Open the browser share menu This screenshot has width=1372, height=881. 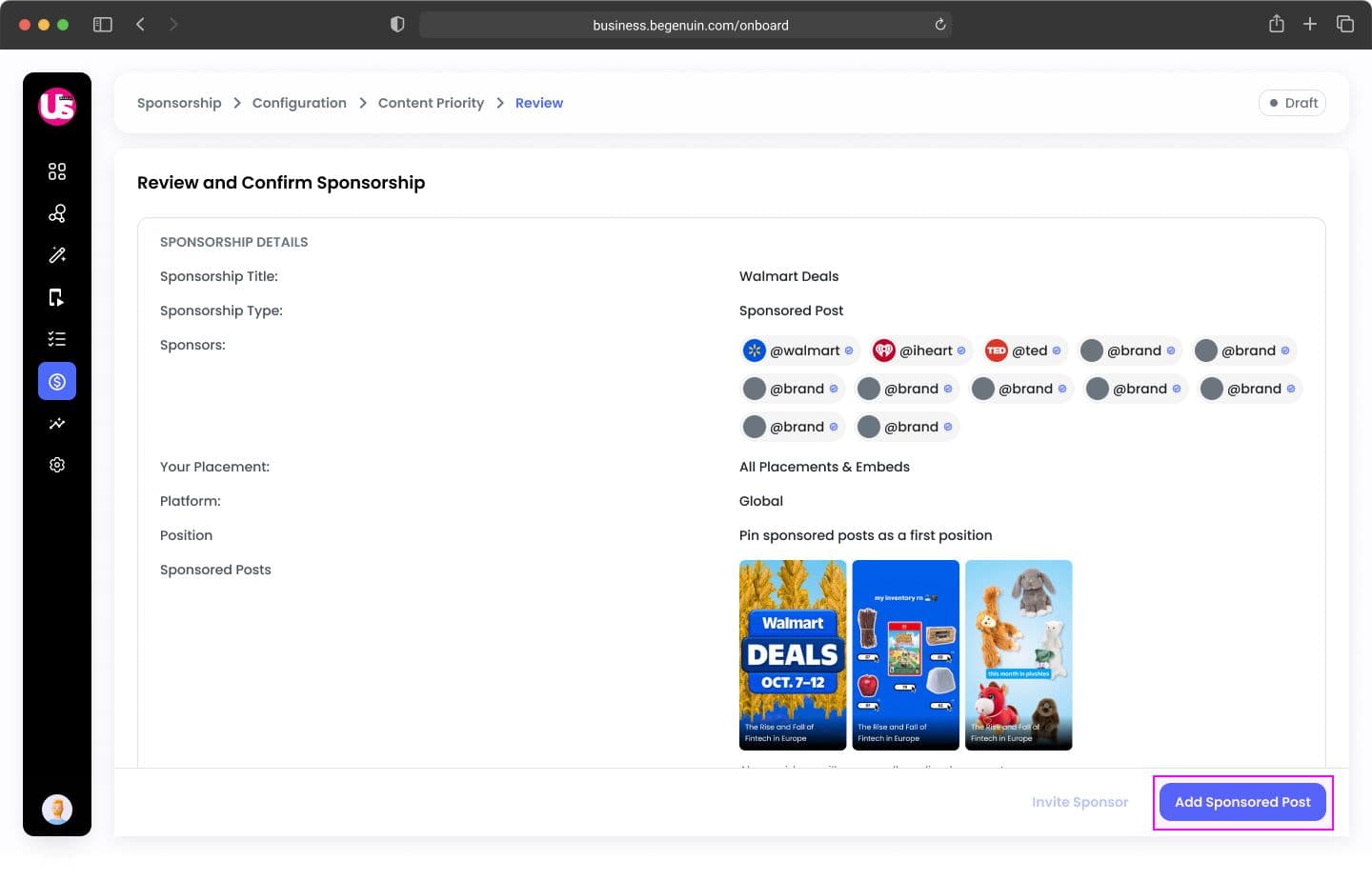tap(1277, 24)
